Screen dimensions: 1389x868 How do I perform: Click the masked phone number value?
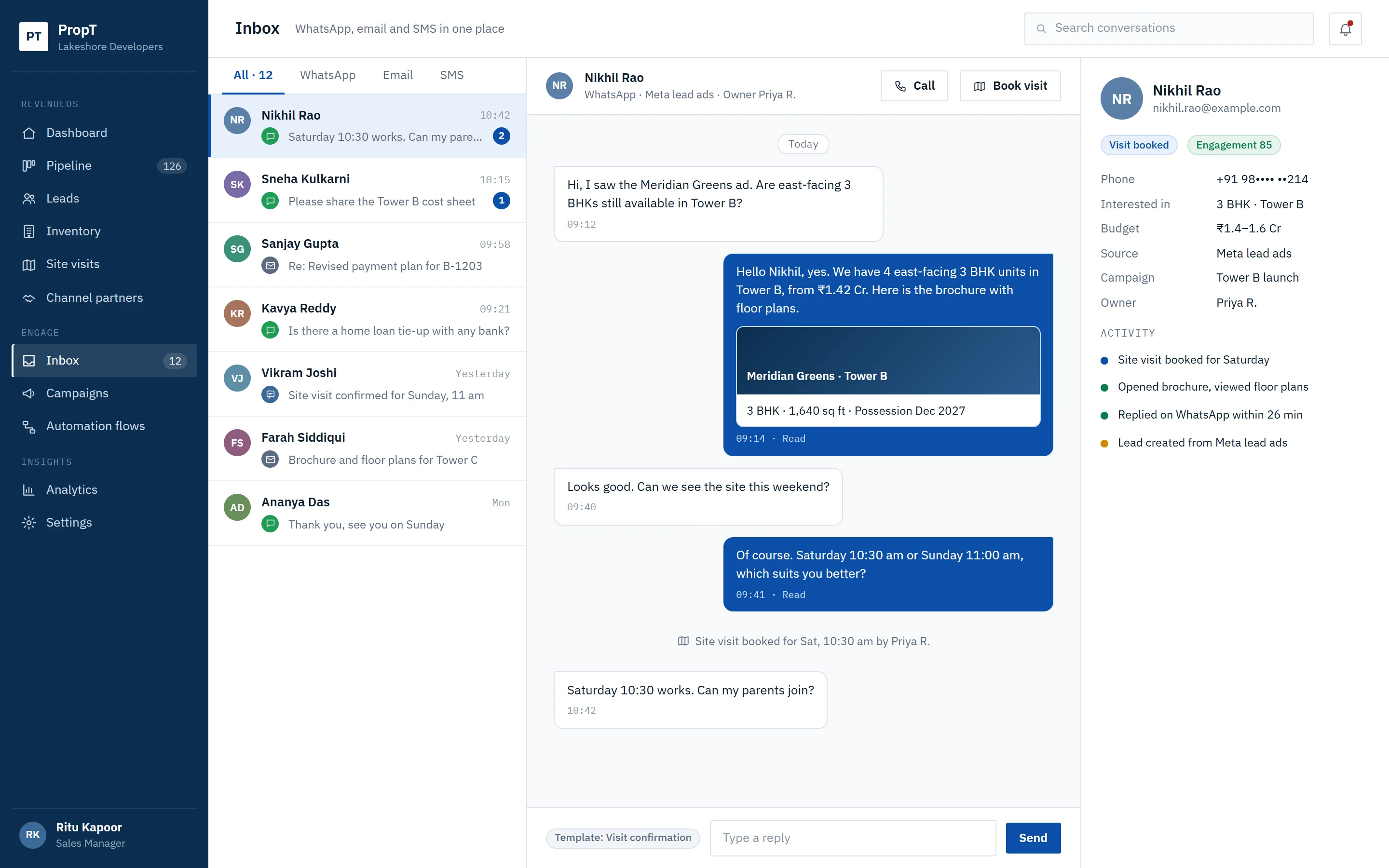pos(1262,179)
